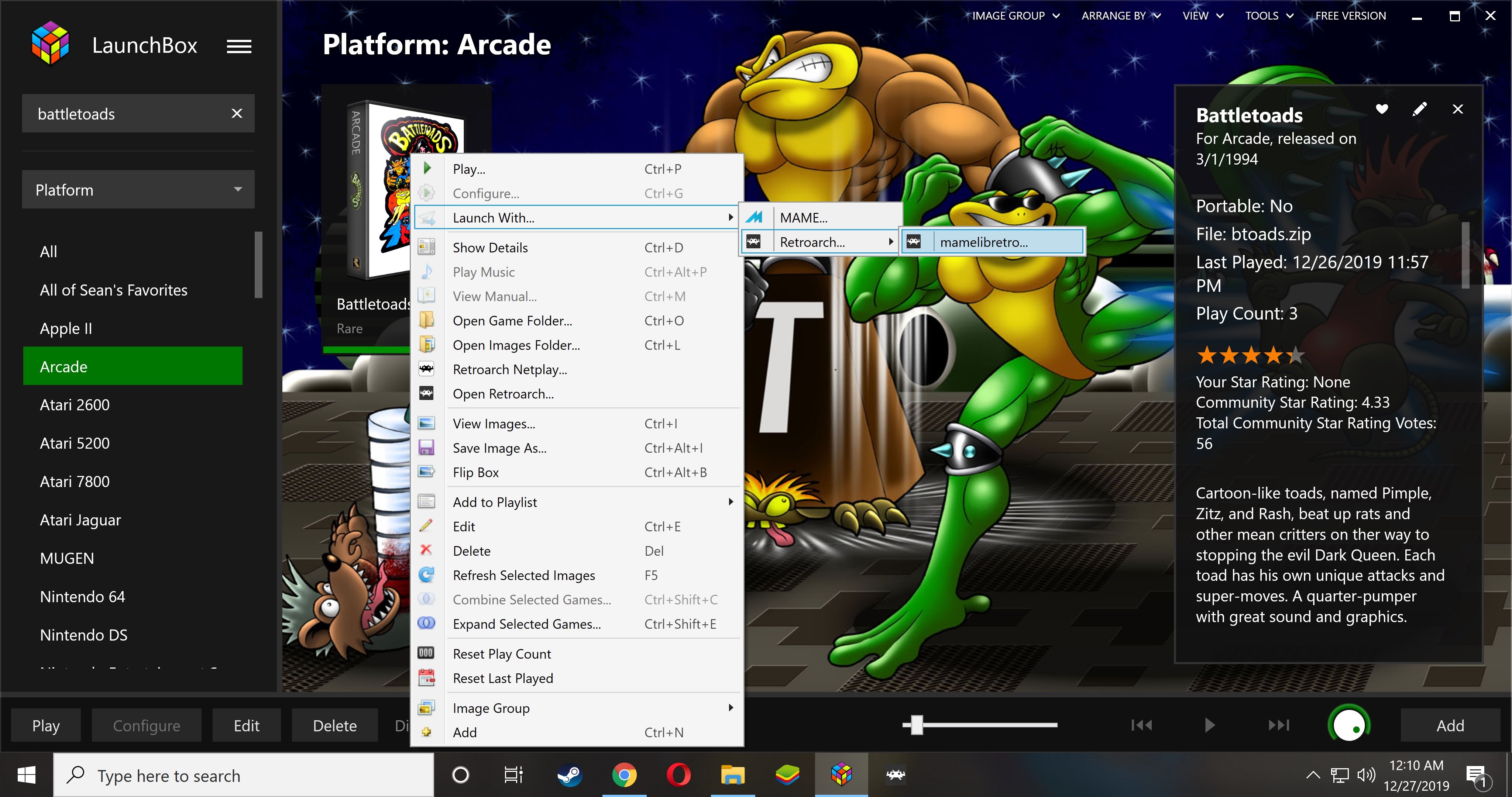Choose the mamelibretro... core
The height and width of the screenshot is (797, 1512).
992,242
